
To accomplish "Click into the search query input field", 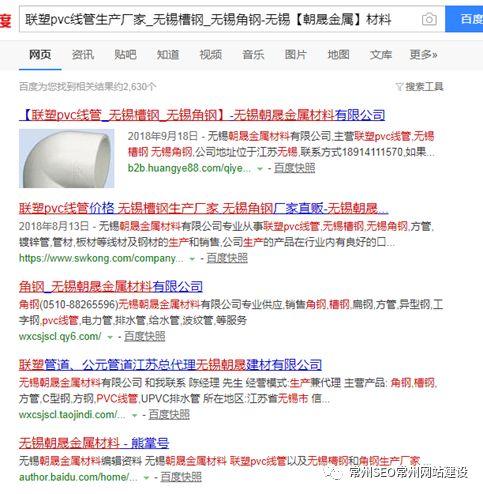I will (x=220, y=19).
